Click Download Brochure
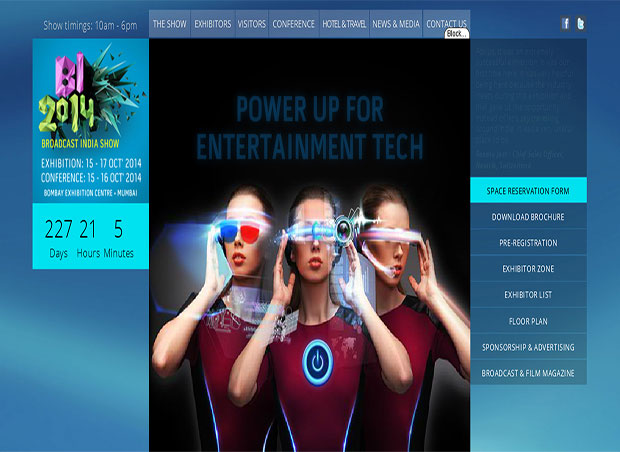Screen dimensions: 620x452 pyautogui.click(x=528, y=217)
